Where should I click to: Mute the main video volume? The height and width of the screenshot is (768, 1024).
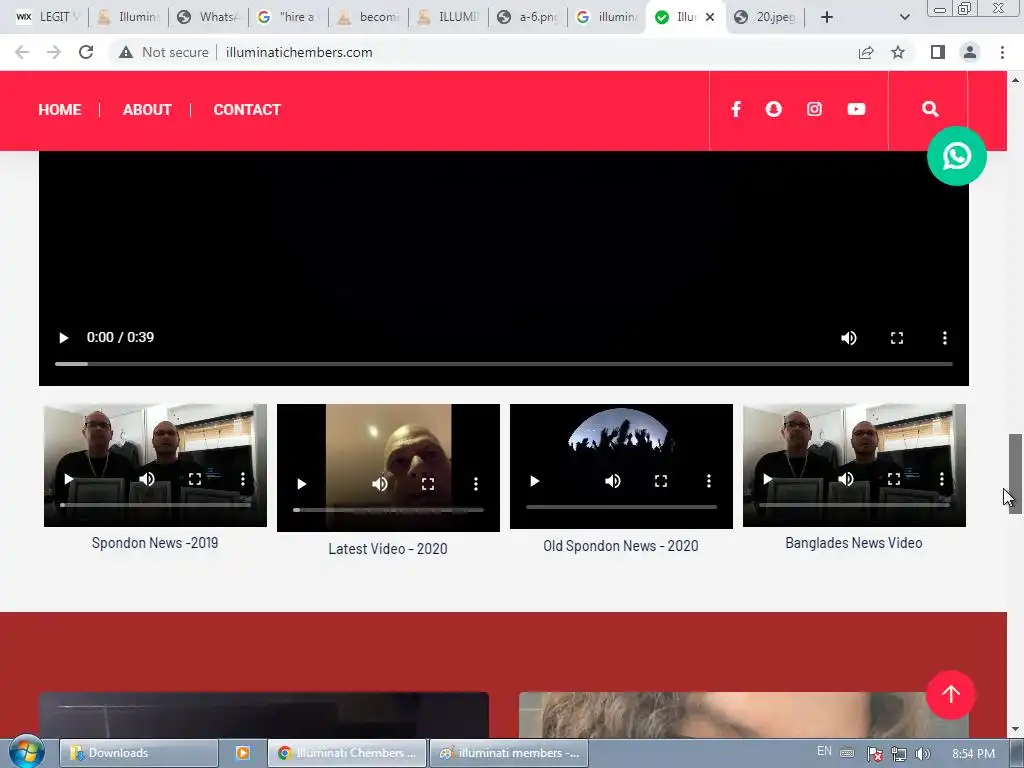coord(848,338)
